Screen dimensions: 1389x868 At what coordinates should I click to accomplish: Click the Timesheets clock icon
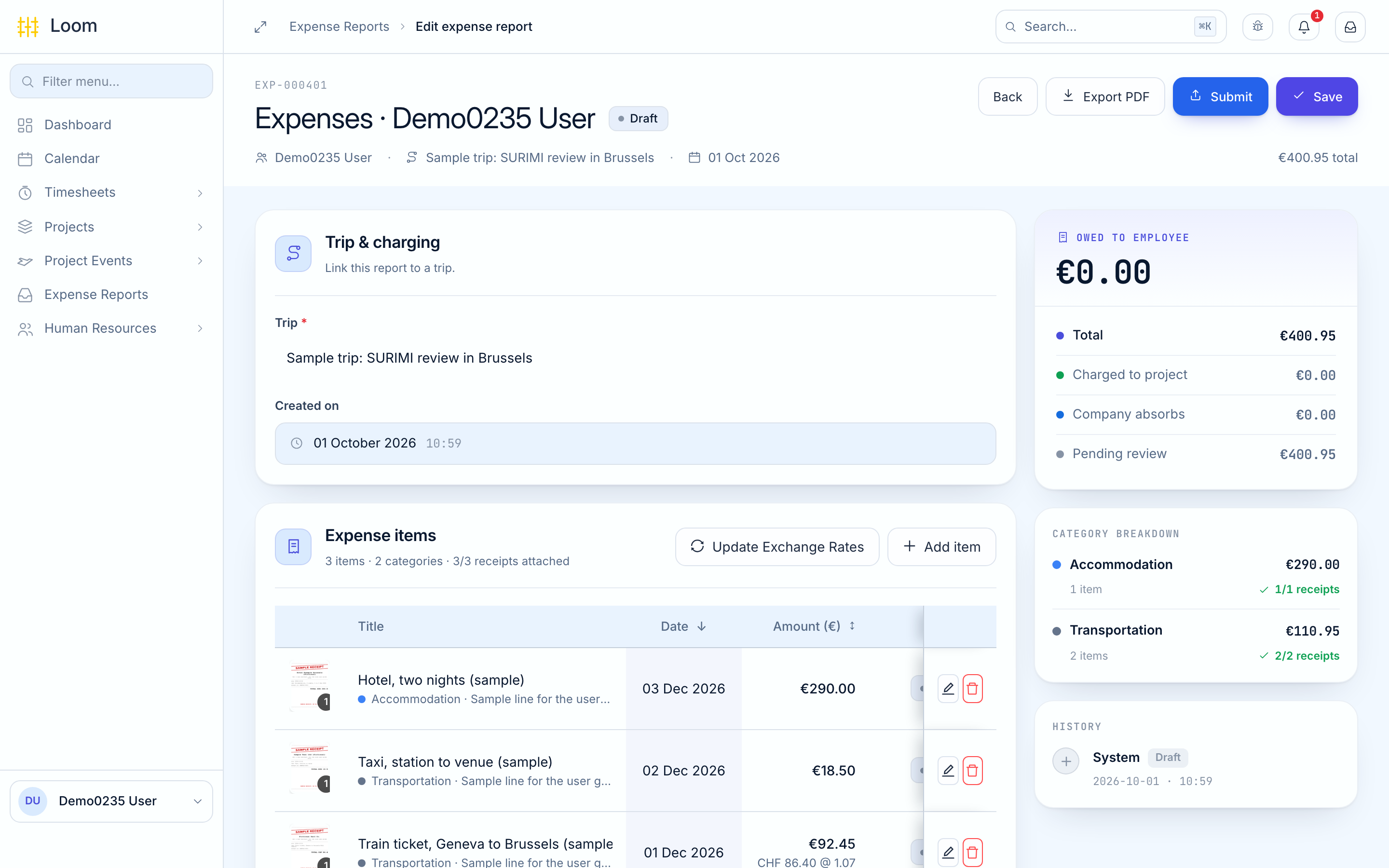(x=25, y=193)
